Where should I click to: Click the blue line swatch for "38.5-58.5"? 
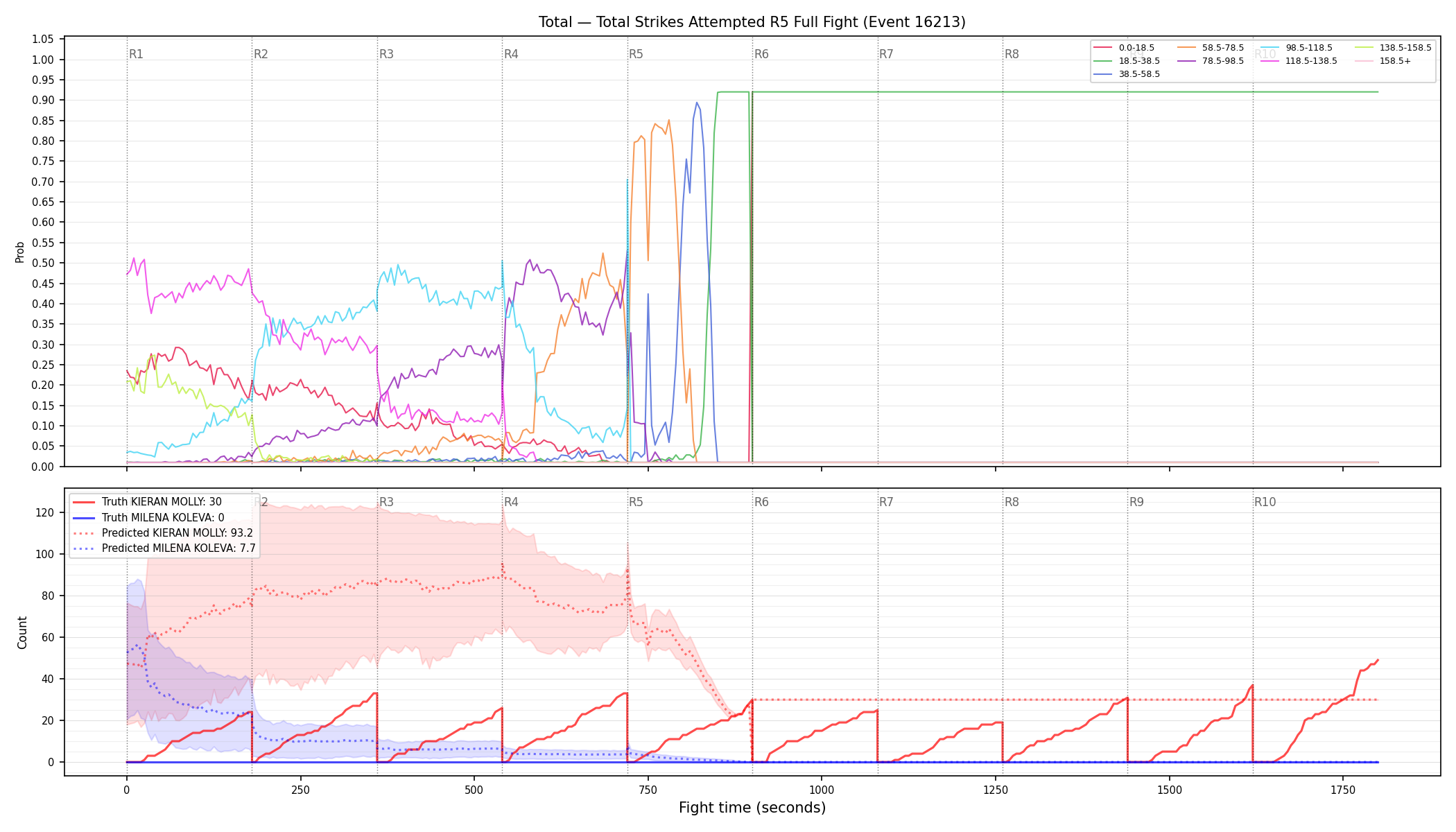point(1103,74)
